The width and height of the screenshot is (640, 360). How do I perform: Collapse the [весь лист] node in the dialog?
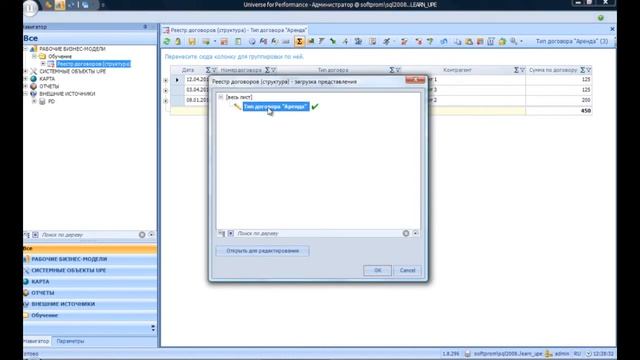221,97
